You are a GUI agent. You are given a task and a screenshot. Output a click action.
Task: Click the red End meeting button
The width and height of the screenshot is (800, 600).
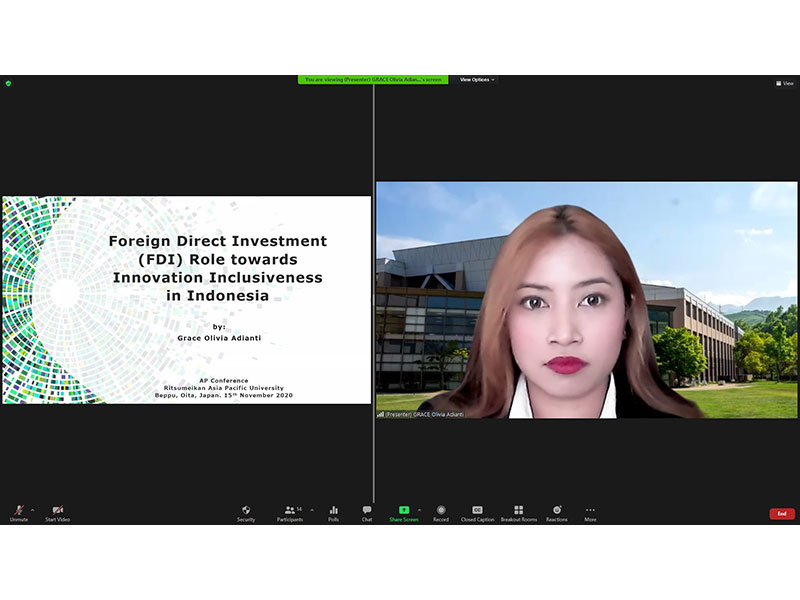[782, 513]
